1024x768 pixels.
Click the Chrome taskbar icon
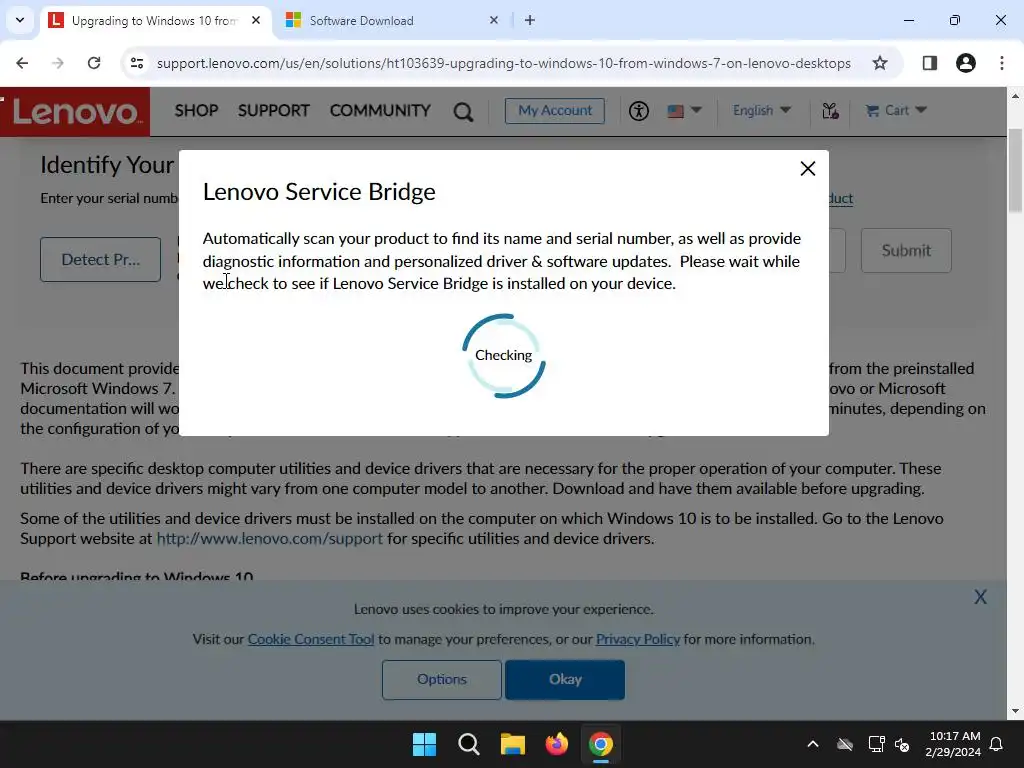click(601, 744)
